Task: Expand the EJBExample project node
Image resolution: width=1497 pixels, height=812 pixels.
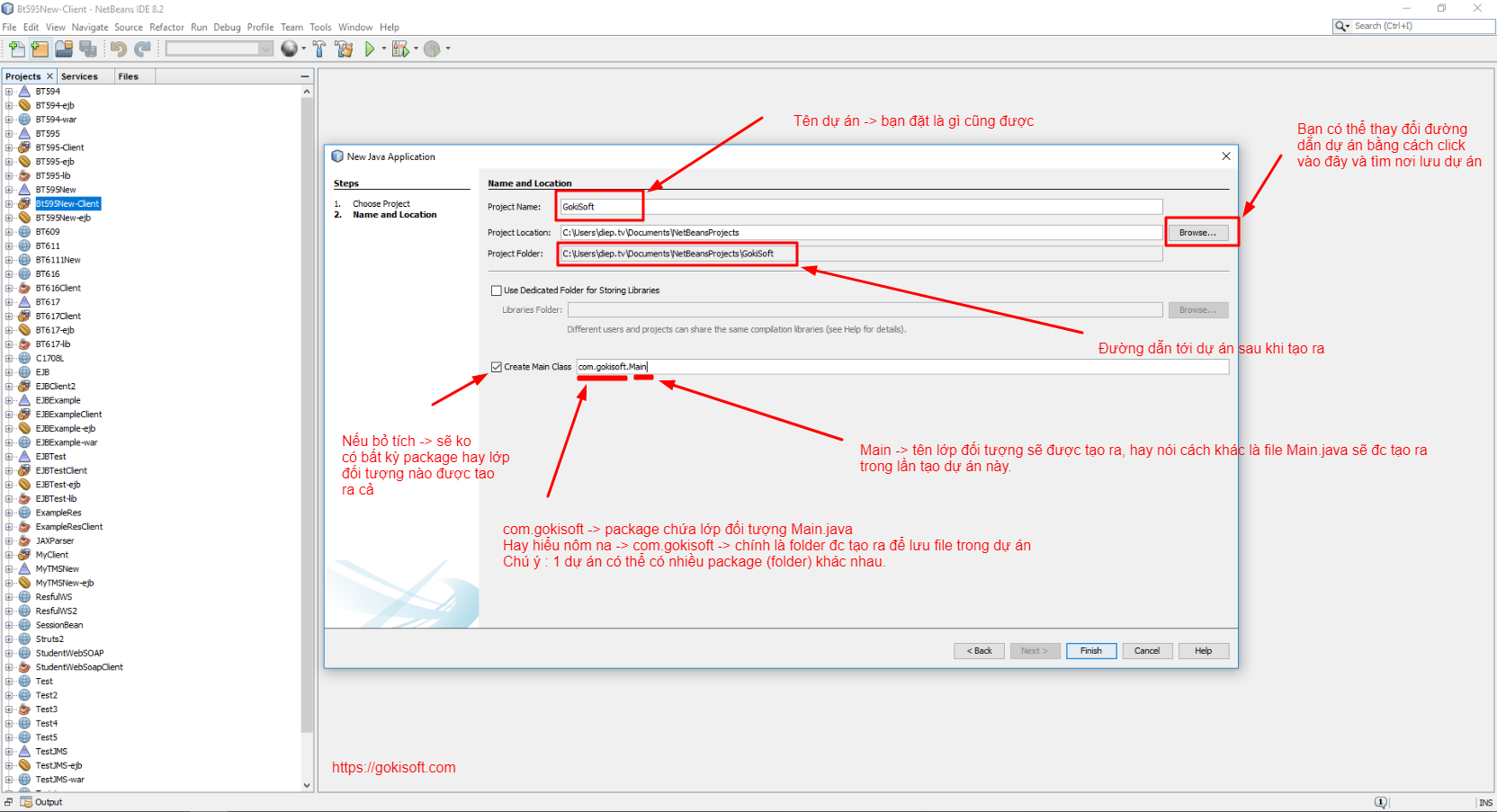Action: coord(9,401)
